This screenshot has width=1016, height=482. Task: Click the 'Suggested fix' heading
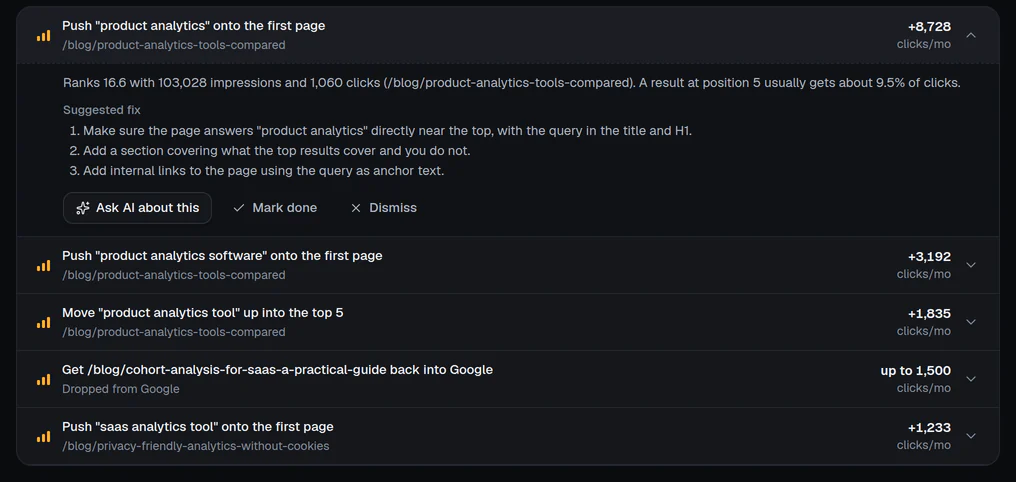(102, 110)
